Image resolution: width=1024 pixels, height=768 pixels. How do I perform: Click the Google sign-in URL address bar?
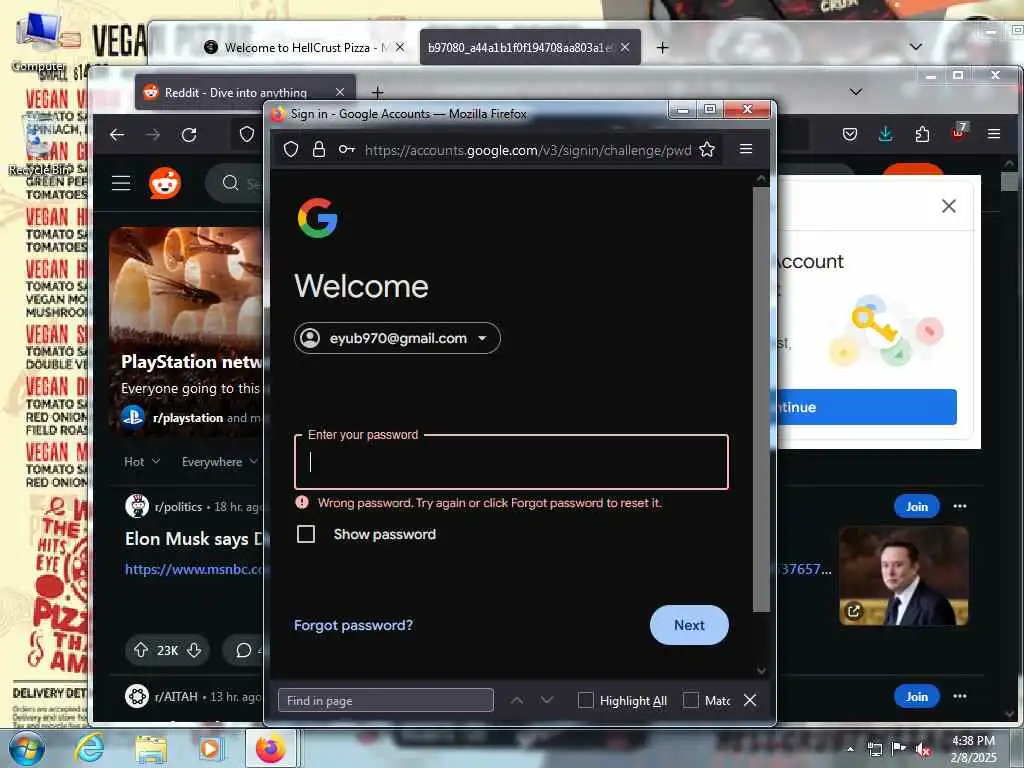tap(528, 150)
